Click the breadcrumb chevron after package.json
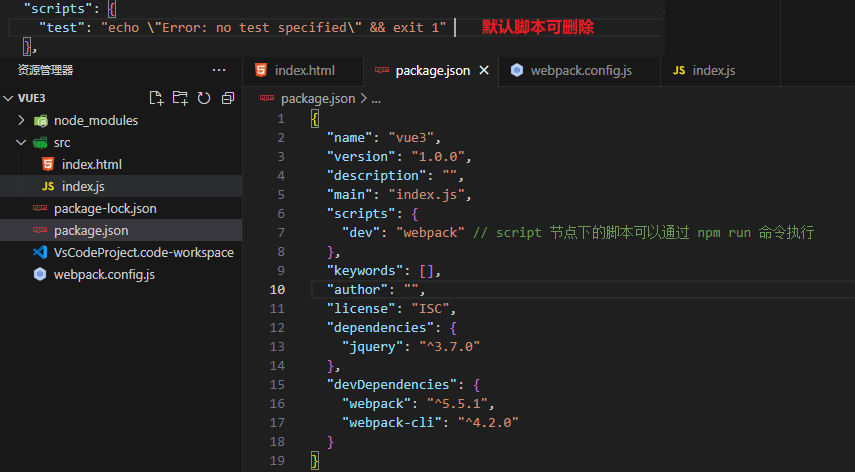The width and height of the screenshot is (855, 472). pyautogui.click(x=364, y=99)
